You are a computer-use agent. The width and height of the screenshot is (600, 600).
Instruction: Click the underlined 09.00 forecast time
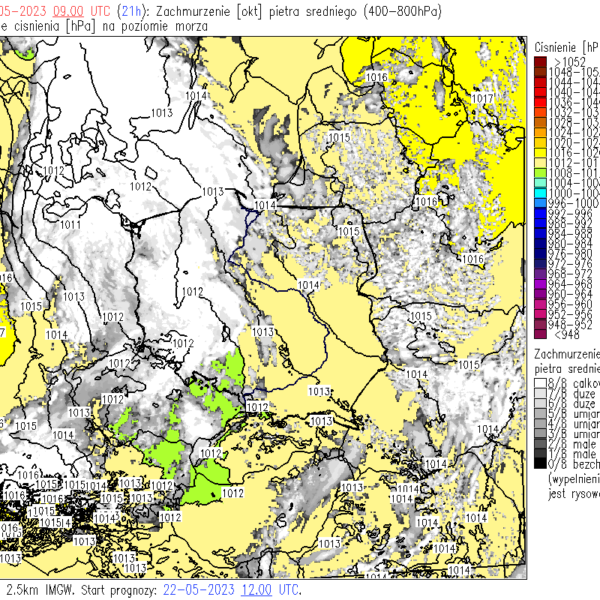click(x=69, y=10)
